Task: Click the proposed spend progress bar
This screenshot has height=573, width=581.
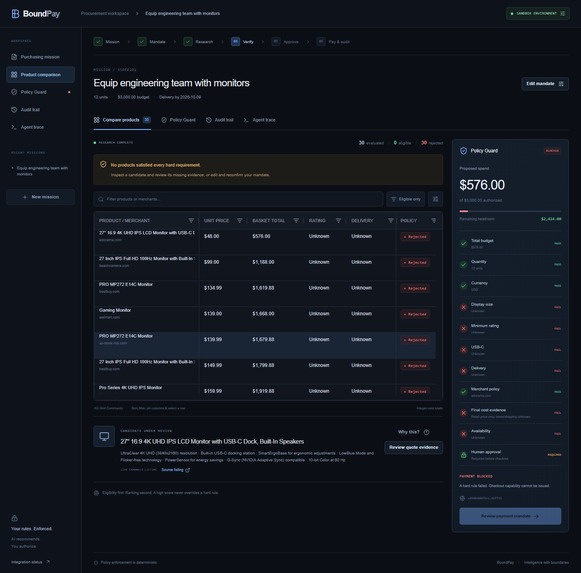Action: 510,211
